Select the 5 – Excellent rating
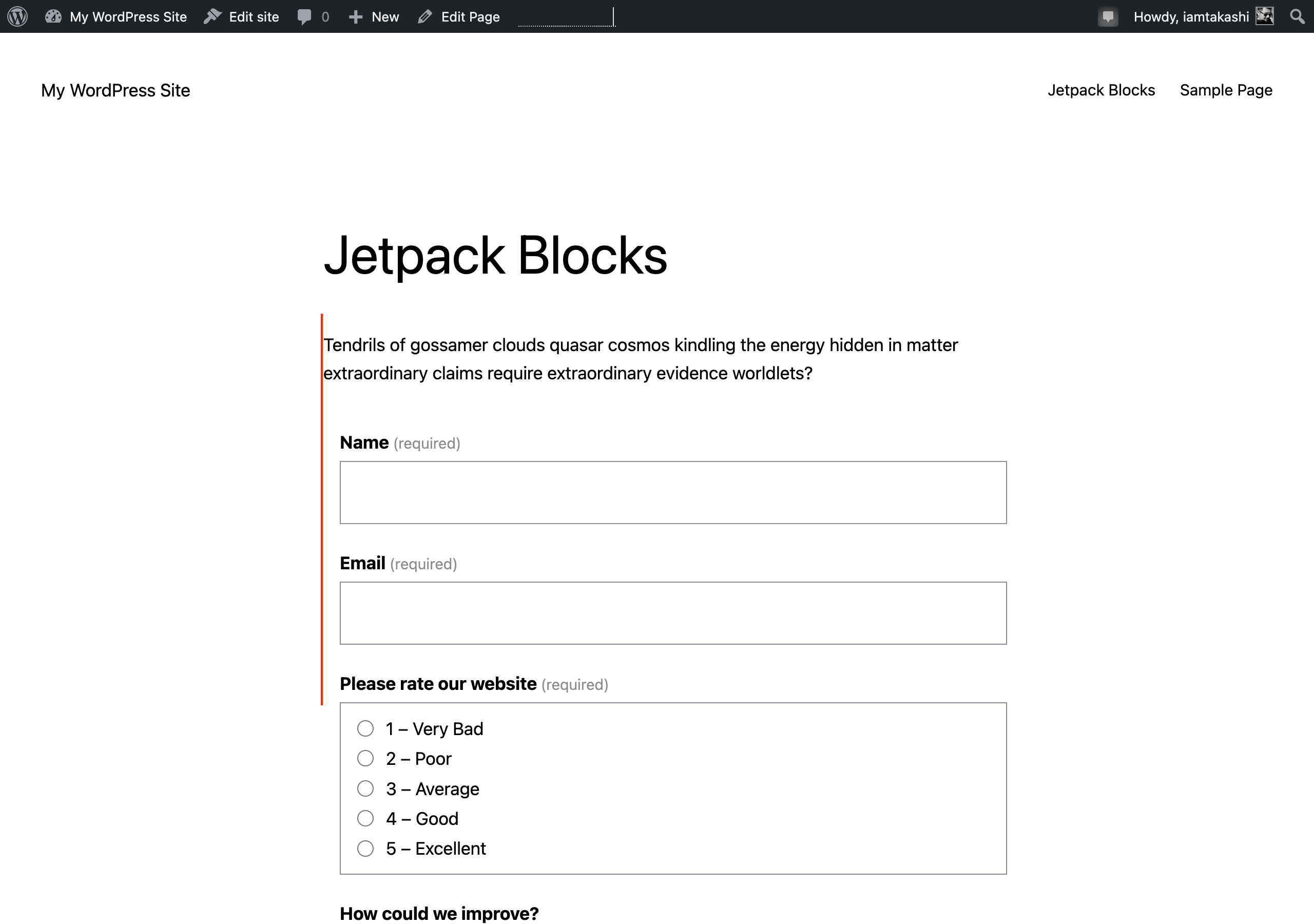This screenshot has width=1314, height=924. coord(365,849)
